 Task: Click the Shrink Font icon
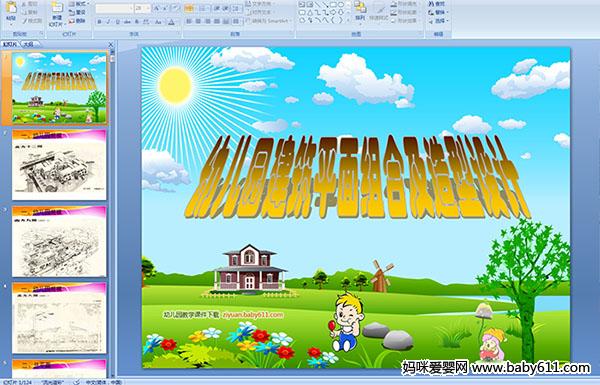pos(165,8)
